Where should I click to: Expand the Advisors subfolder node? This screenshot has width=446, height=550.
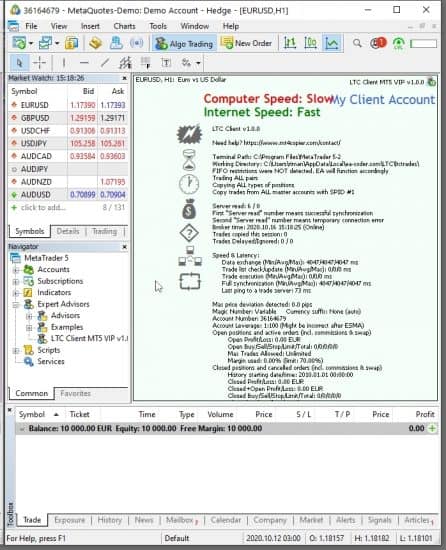(29, 316)
